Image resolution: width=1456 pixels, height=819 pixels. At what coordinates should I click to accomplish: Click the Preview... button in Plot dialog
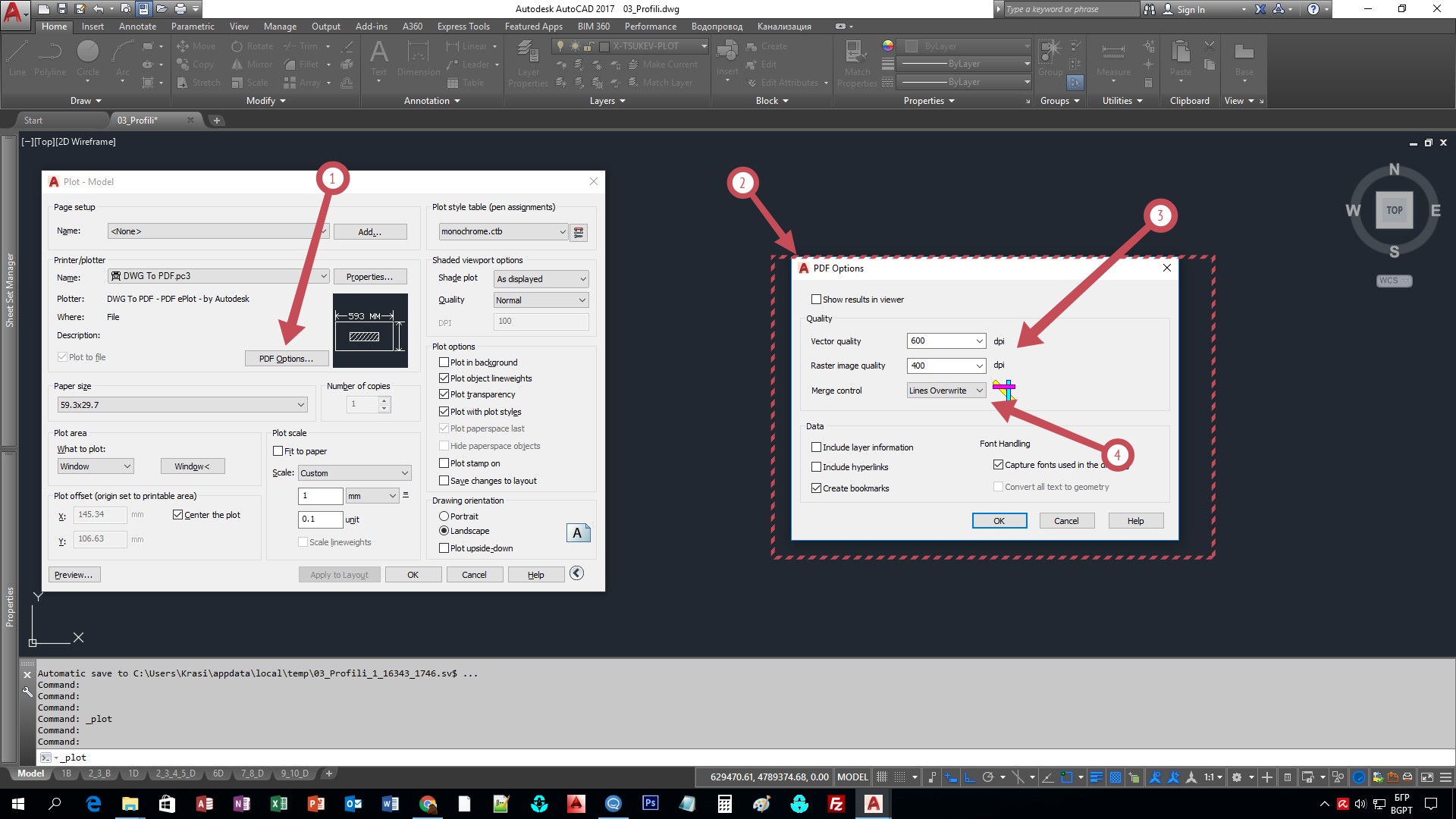point(74,575)
